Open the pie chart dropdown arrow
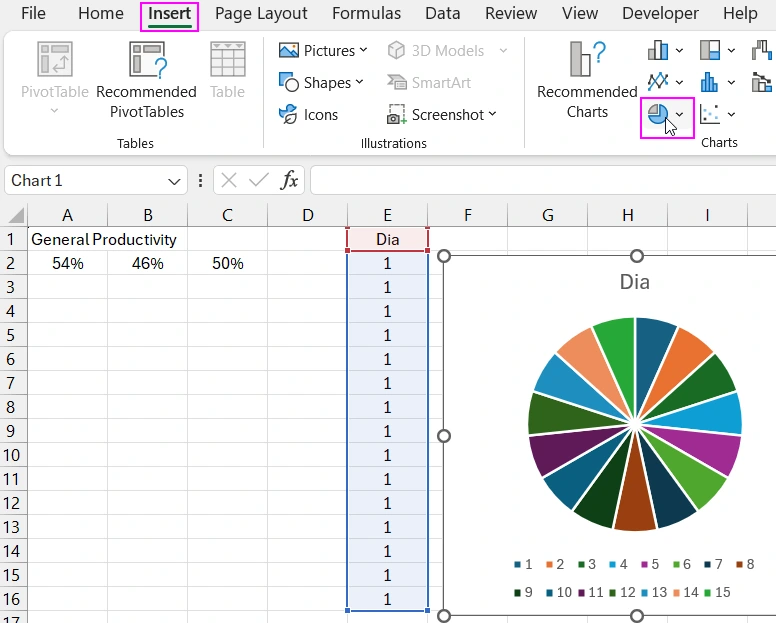776x623 pixels. tap(679, 115)
